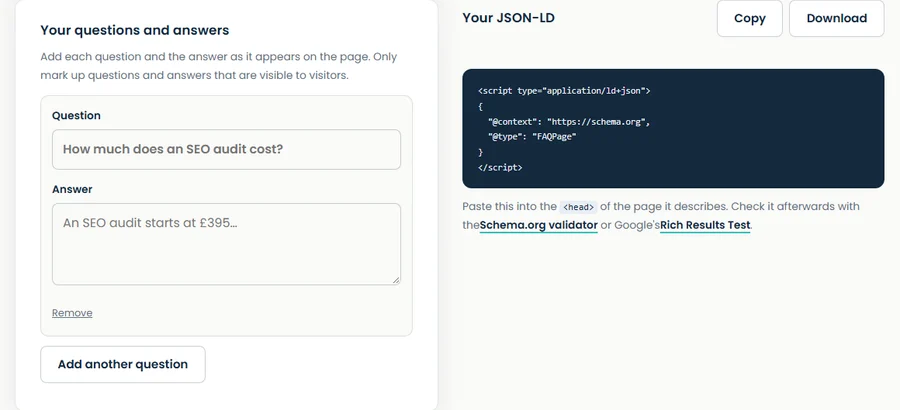This screenshot has height=410, width=900.
Task: Click the closing </script> tag line
Action: [500, 168]
